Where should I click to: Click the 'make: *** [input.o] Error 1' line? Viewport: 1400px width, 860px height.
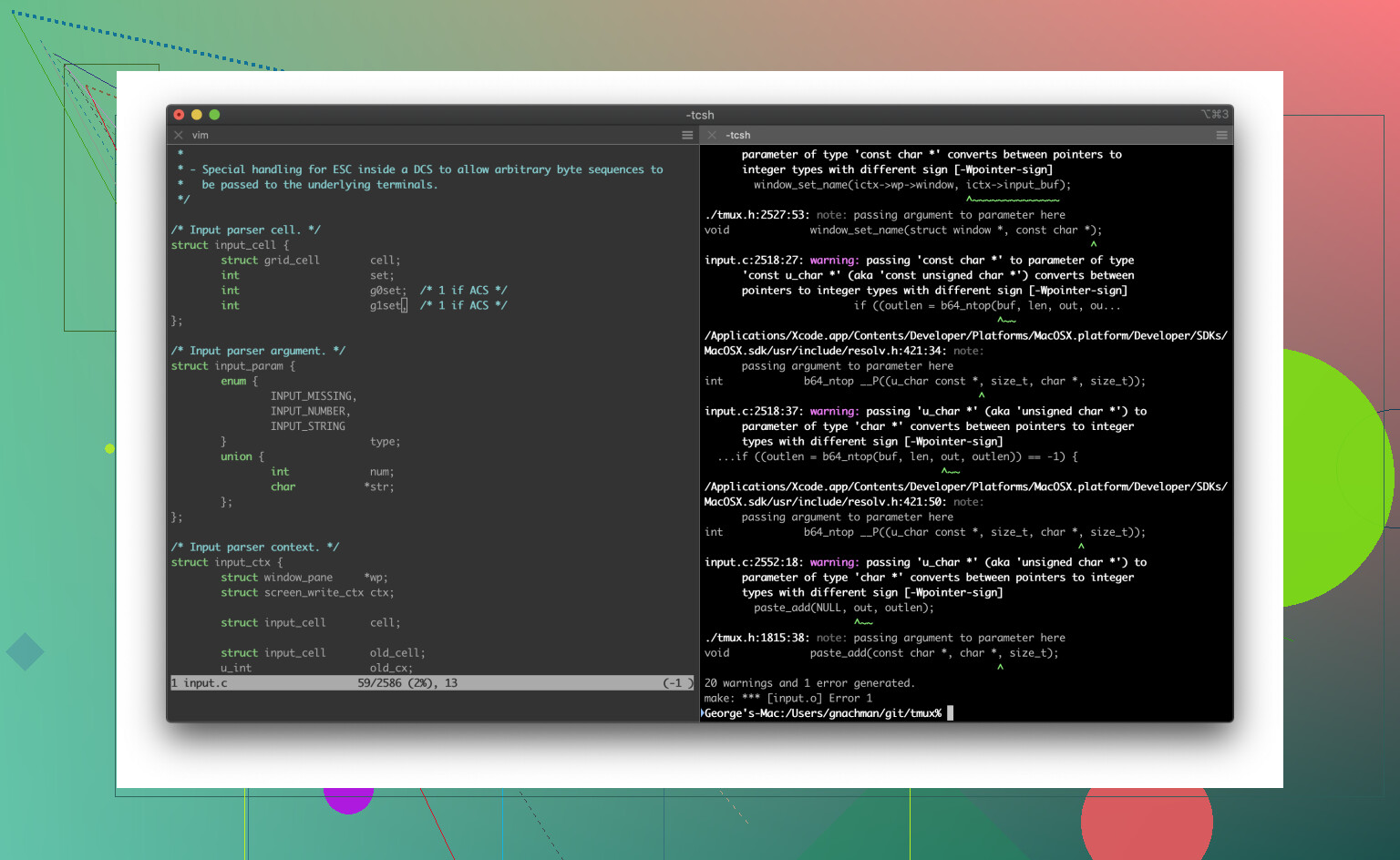(787, 698)
